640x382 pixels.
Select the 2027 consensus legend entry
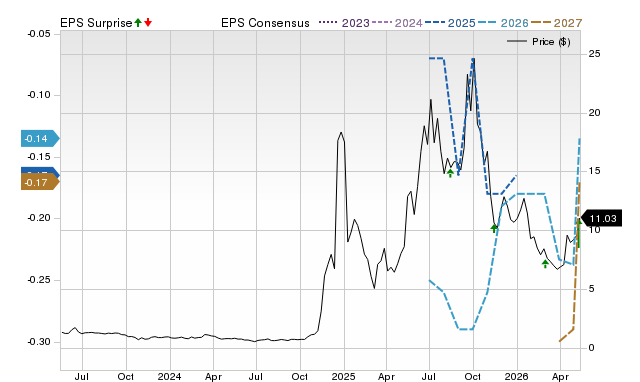click(x=556, y=23)
